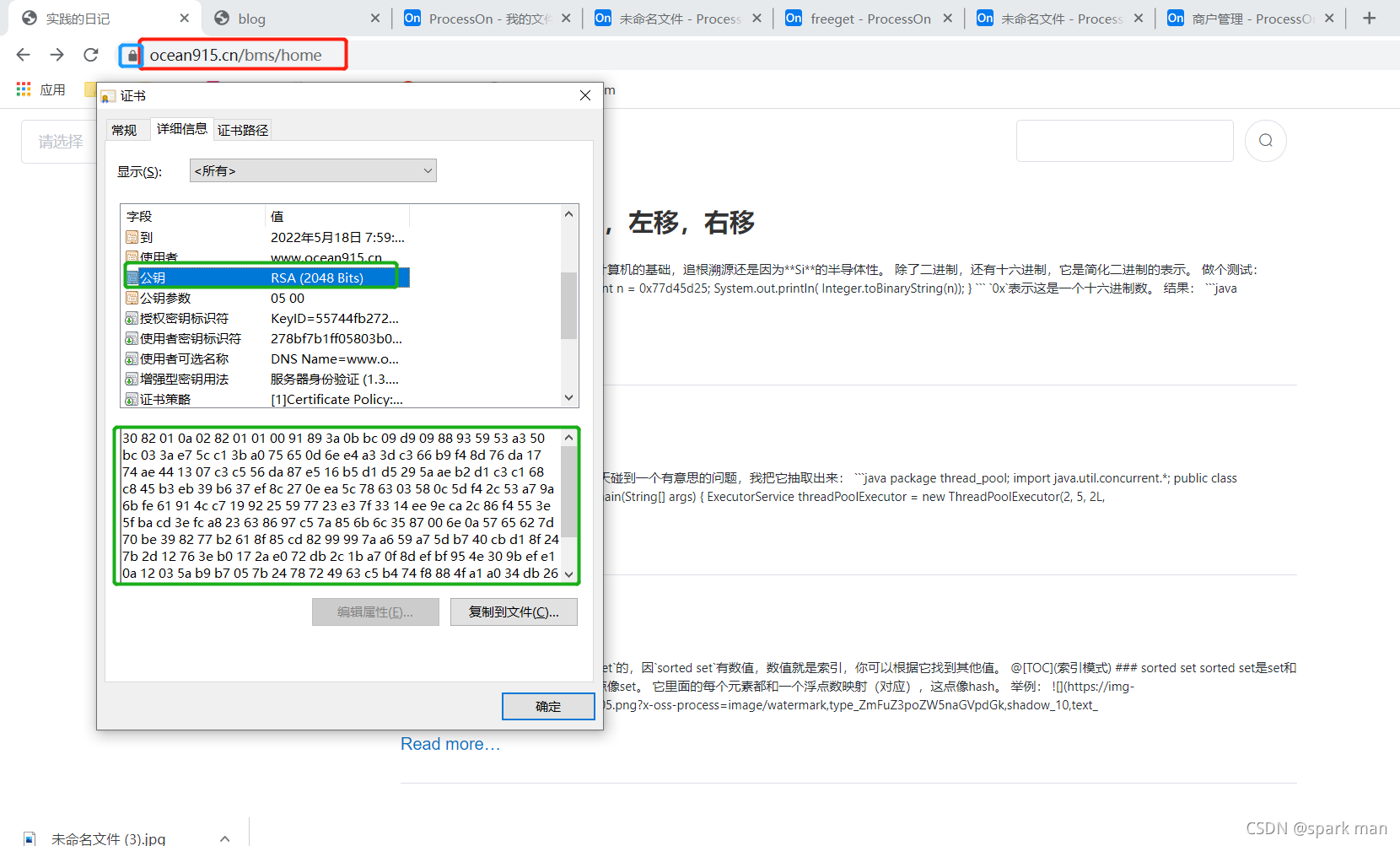Select the '使用者密钥标识符' field icon

(x=132, y=338)
